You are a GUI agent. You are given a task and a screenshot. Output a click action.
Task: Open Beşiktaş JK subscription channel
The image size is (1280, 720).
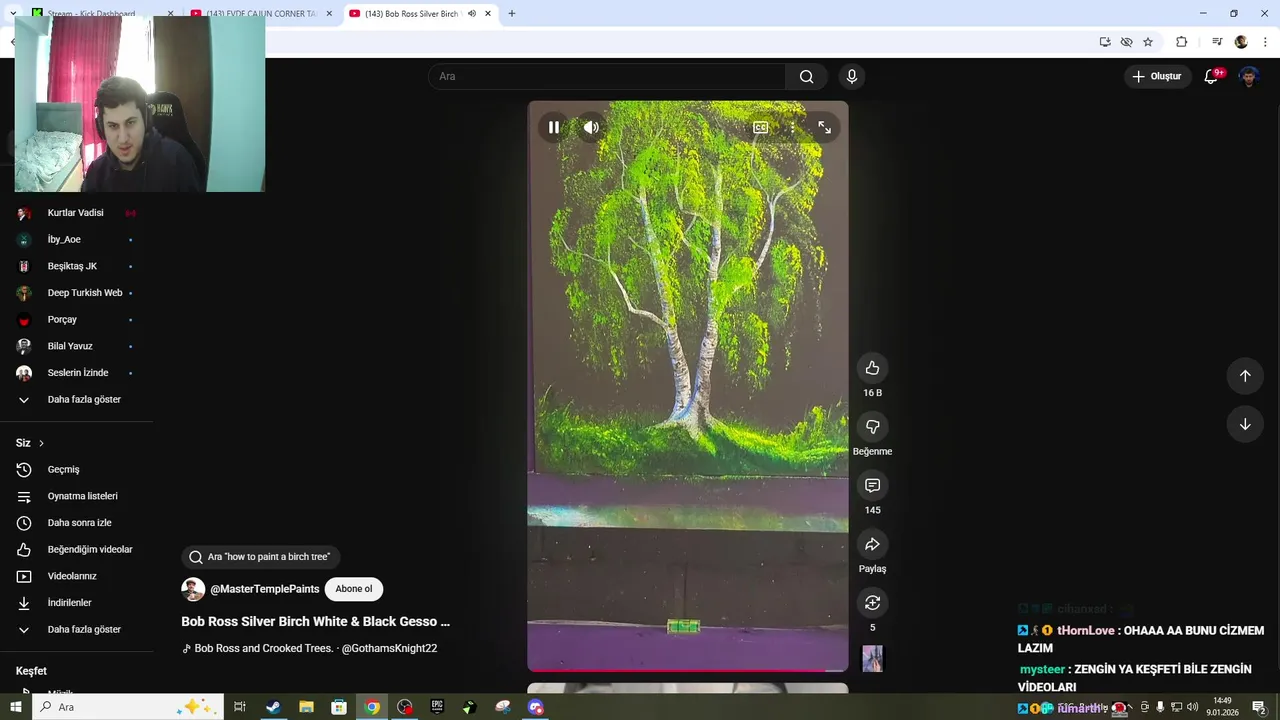(x=76, y=266)
